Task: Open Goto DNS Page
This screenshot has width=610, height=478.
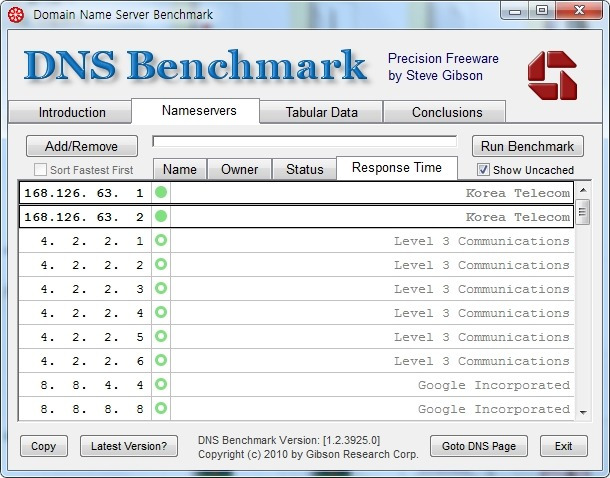Action: [479, 446]
